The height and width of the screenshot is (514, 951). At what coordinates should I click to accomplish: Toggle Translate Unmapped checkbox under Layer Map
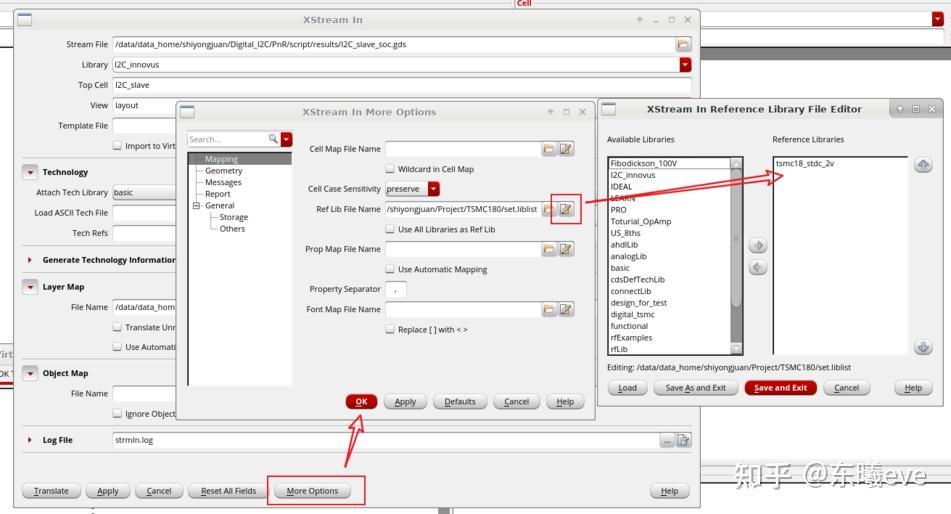point(117,327)
